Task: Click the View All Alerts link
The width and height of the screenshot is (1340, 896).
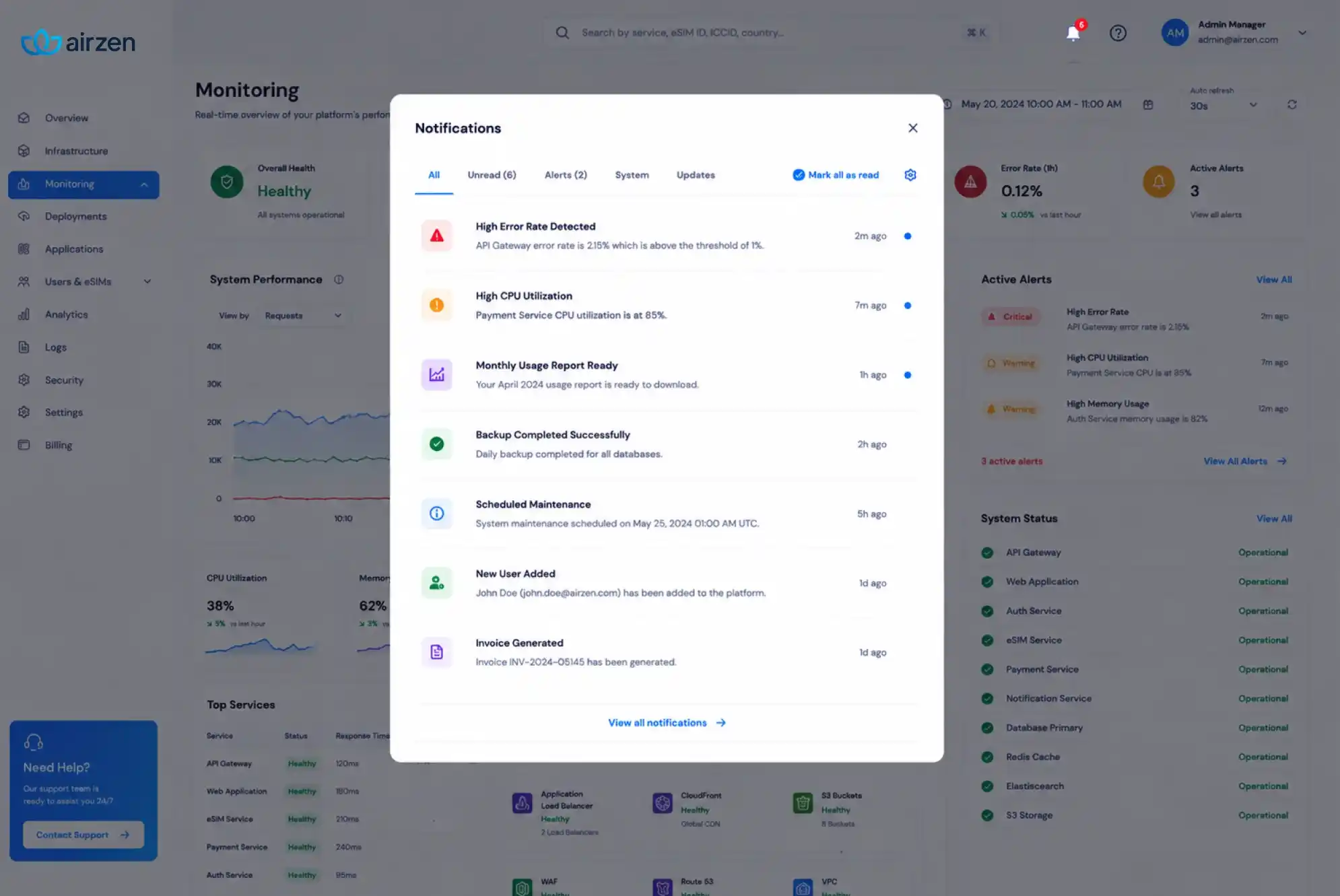Action: [1245, 461]
